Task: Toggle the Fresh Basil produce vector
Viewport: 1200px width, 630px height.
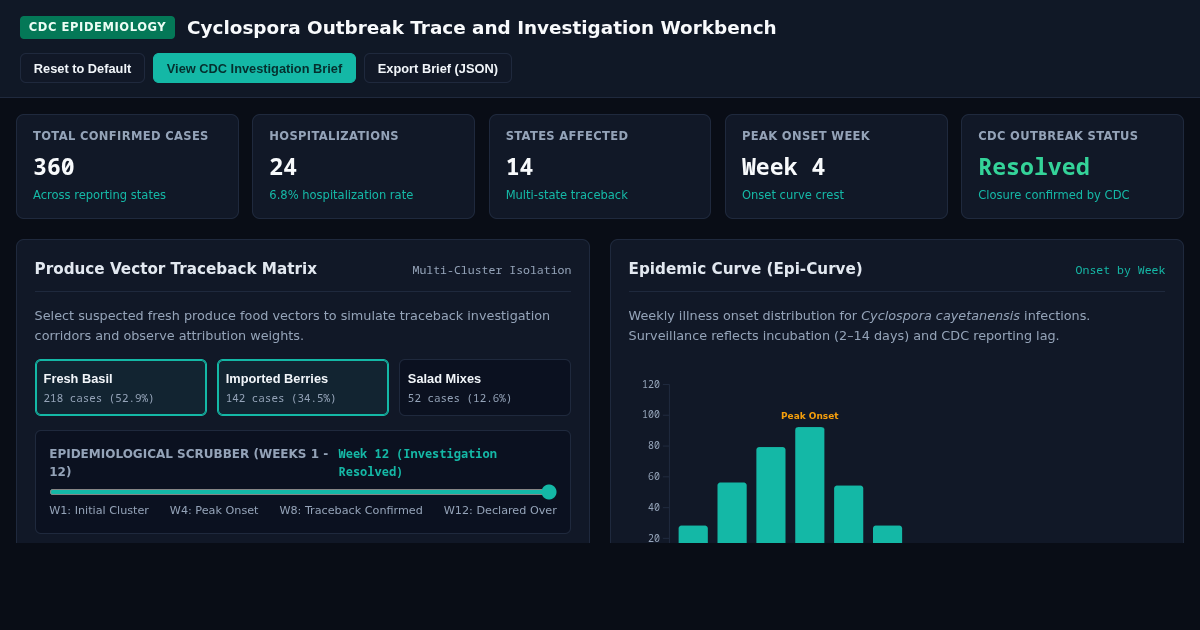Action: (x=121, y=388)
